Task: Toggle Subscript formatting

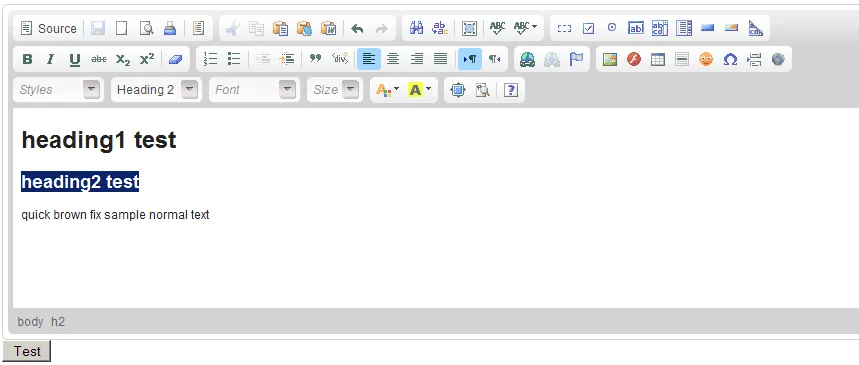Action: 123,59
